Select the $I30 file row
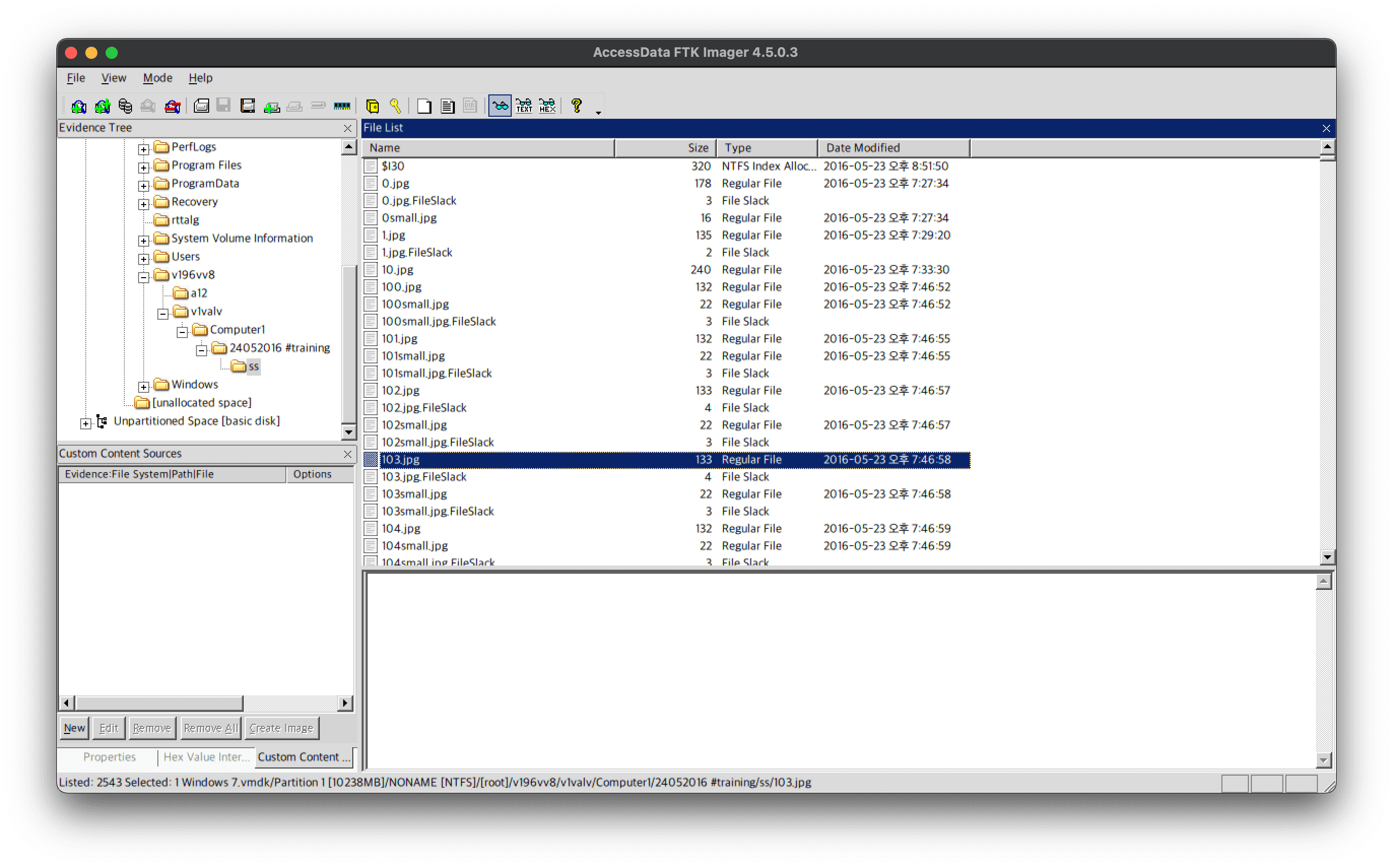This screenshot has width=1393, height=868. point(666,166)
